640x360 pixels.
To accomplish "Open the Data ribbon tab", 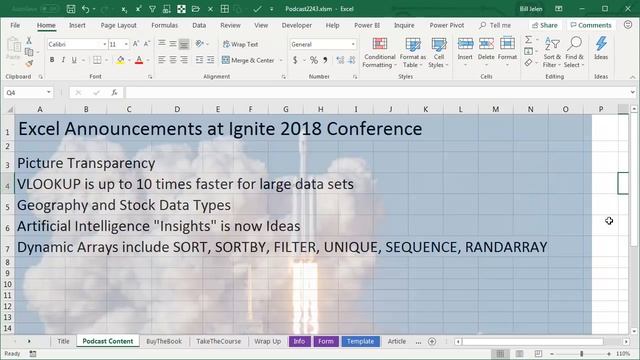I will pyautogui.click(x=199, y=25).
